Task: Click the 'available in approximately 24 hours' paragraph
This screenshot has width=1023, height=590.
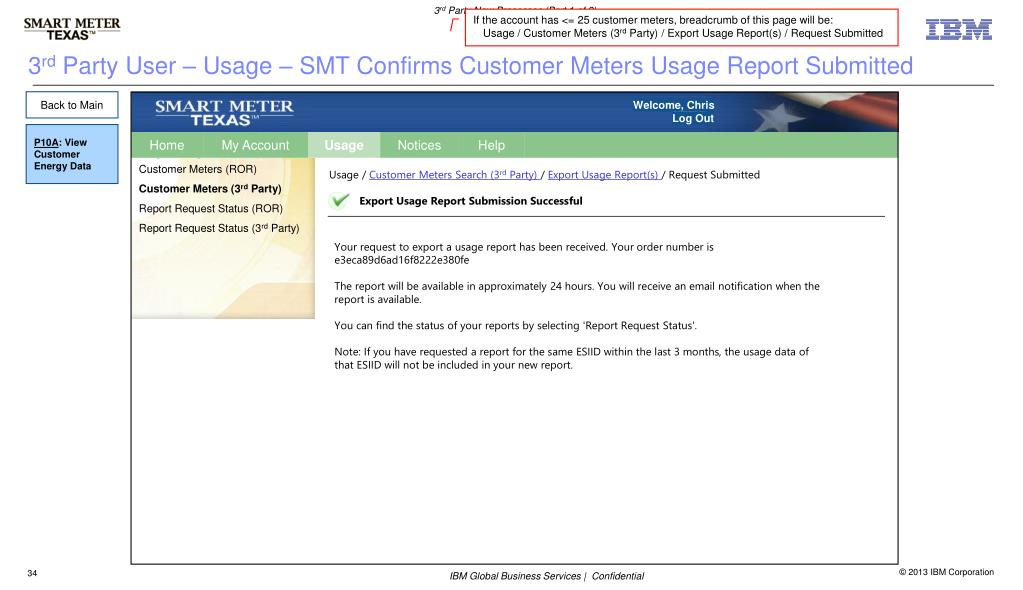Action: click(x=577, y=293)
